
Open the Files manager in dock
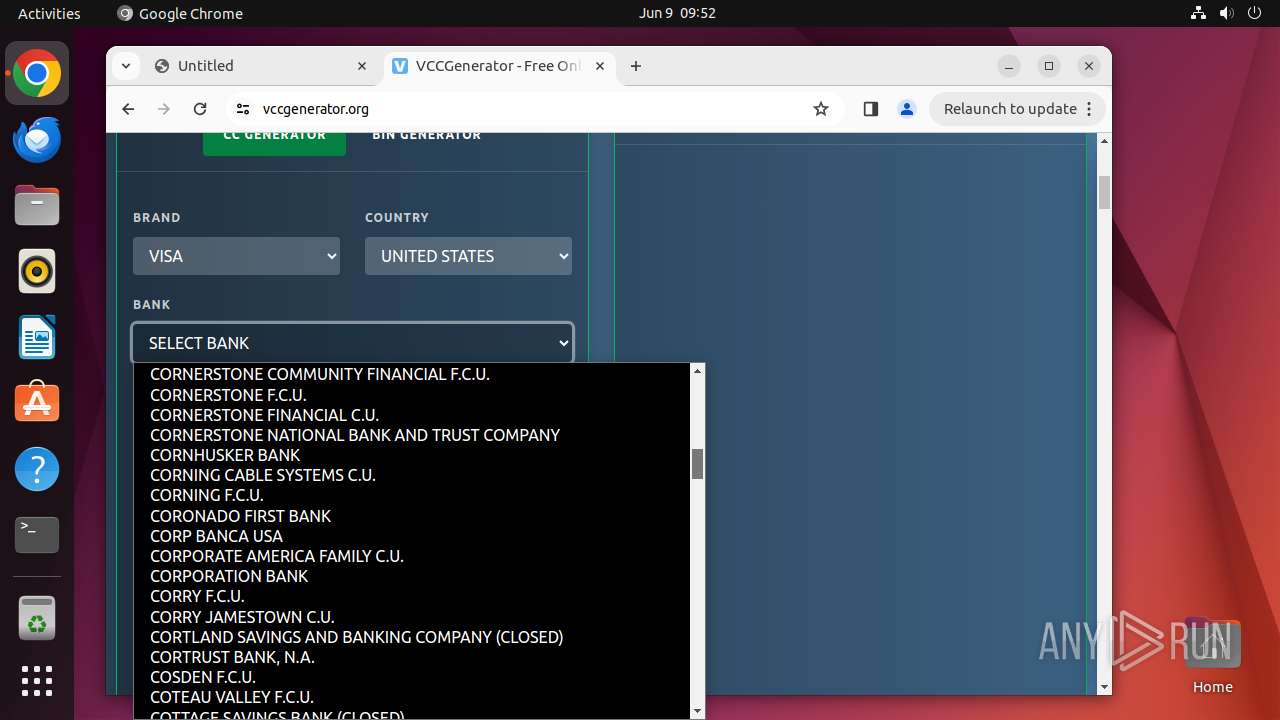[37, 206]
